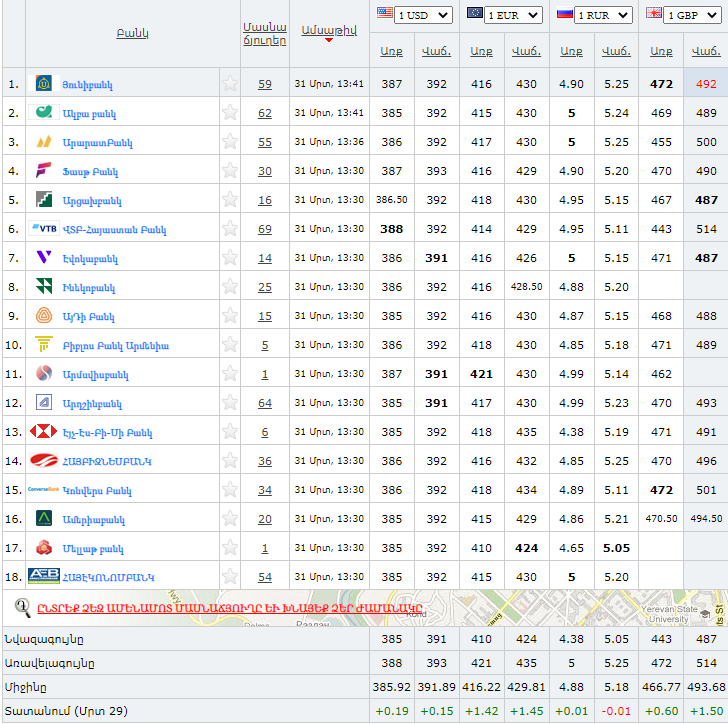This screenshot has height=724, width=728.
Task: Toggle favorite star for row 1 Unibank
Action: click(229, 84)
